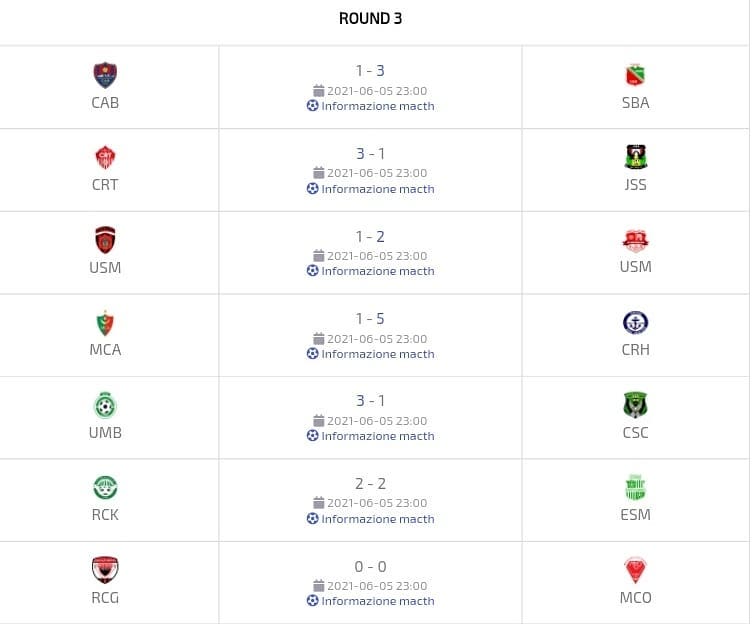Open the CRH anchor crest icon
Image resolution: width=752 pixels, height=624 pixels.
635,323
